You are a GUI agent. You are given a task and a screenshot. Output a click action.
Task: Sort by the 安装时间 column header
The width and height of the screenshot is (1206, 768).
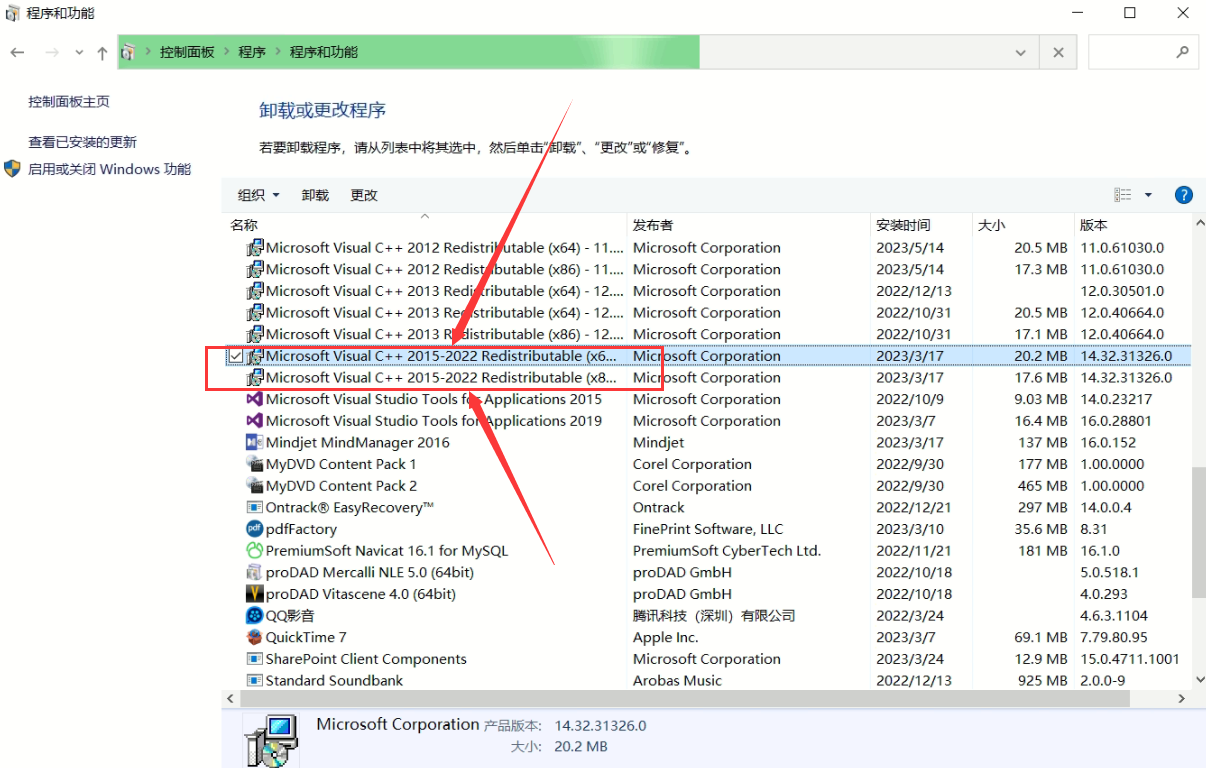coord(903,225)
